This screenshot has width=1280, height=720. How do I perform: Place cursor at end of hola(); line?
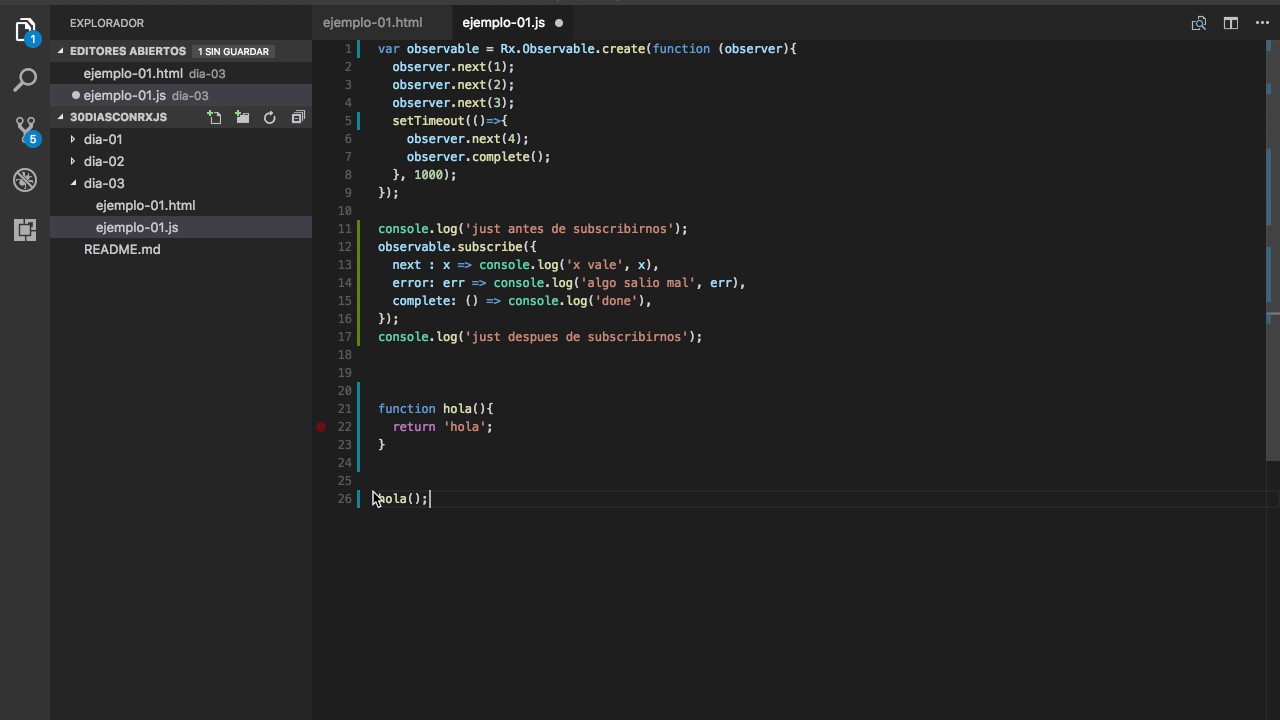[x=429, y=499]
